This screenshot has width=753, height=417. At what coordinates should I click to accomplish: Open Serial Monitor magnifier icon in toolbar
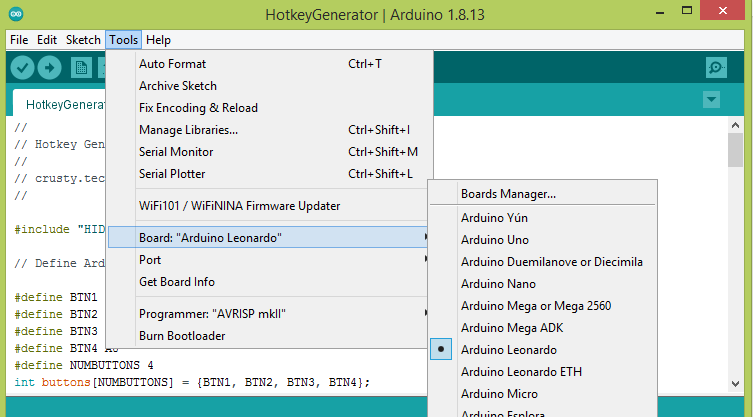716,68
